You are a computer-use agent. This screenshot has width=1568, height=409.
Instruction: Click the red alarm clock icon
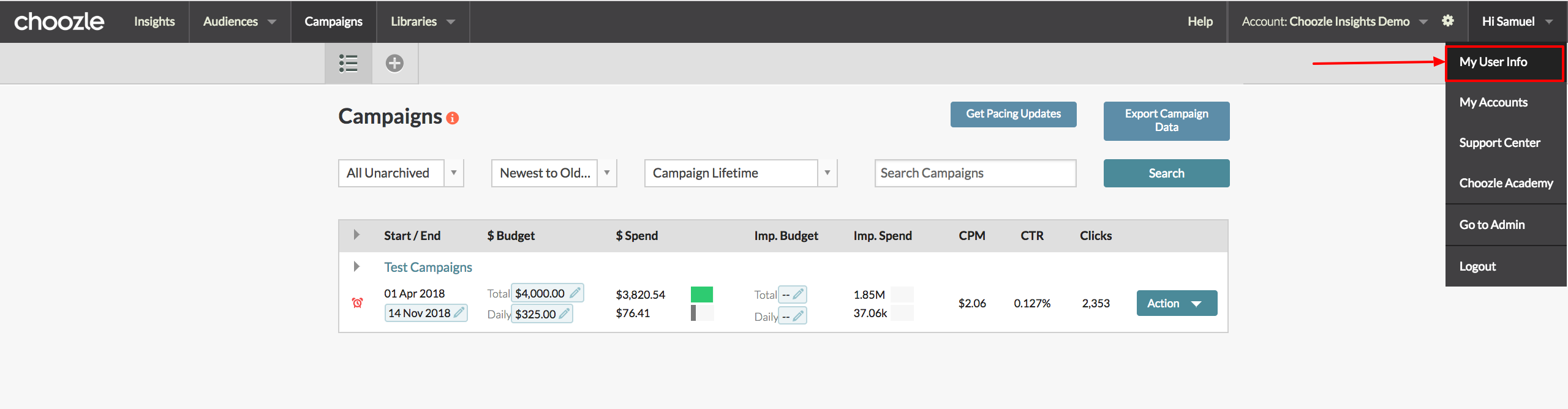click(358, 302)
